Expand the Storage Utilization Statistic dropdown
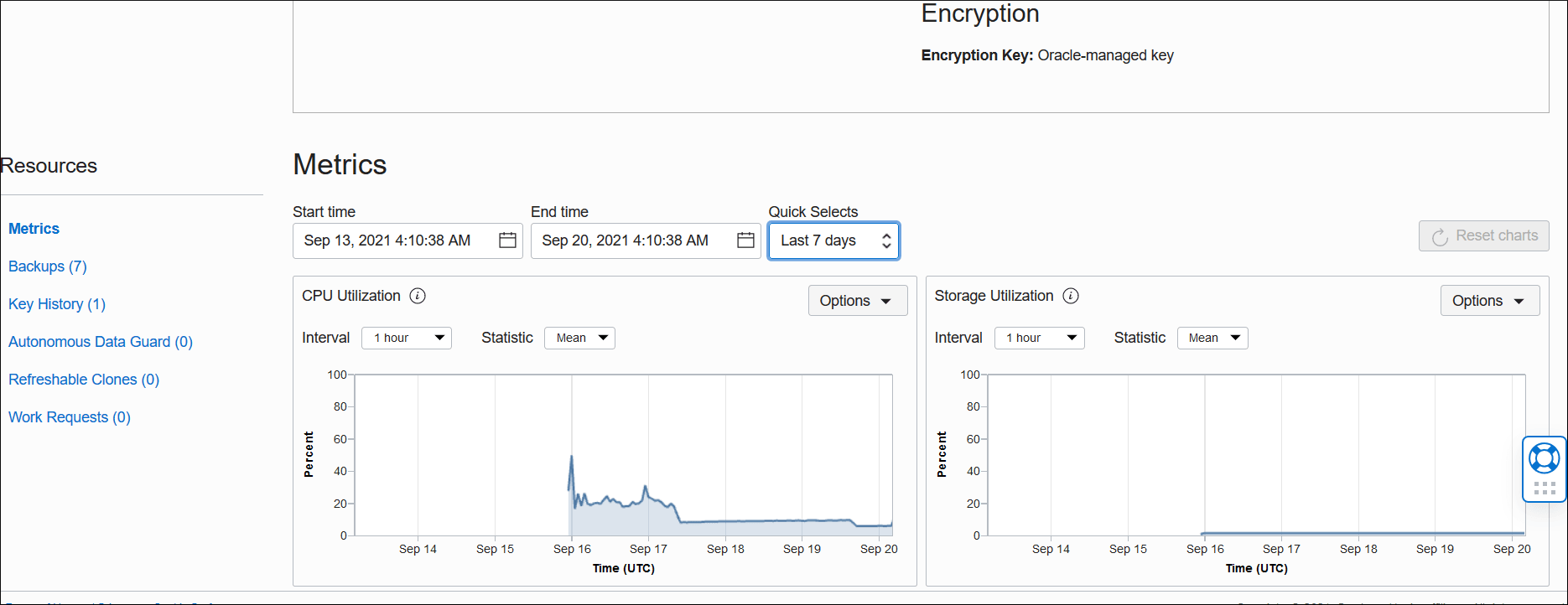 coord(1212,338)
